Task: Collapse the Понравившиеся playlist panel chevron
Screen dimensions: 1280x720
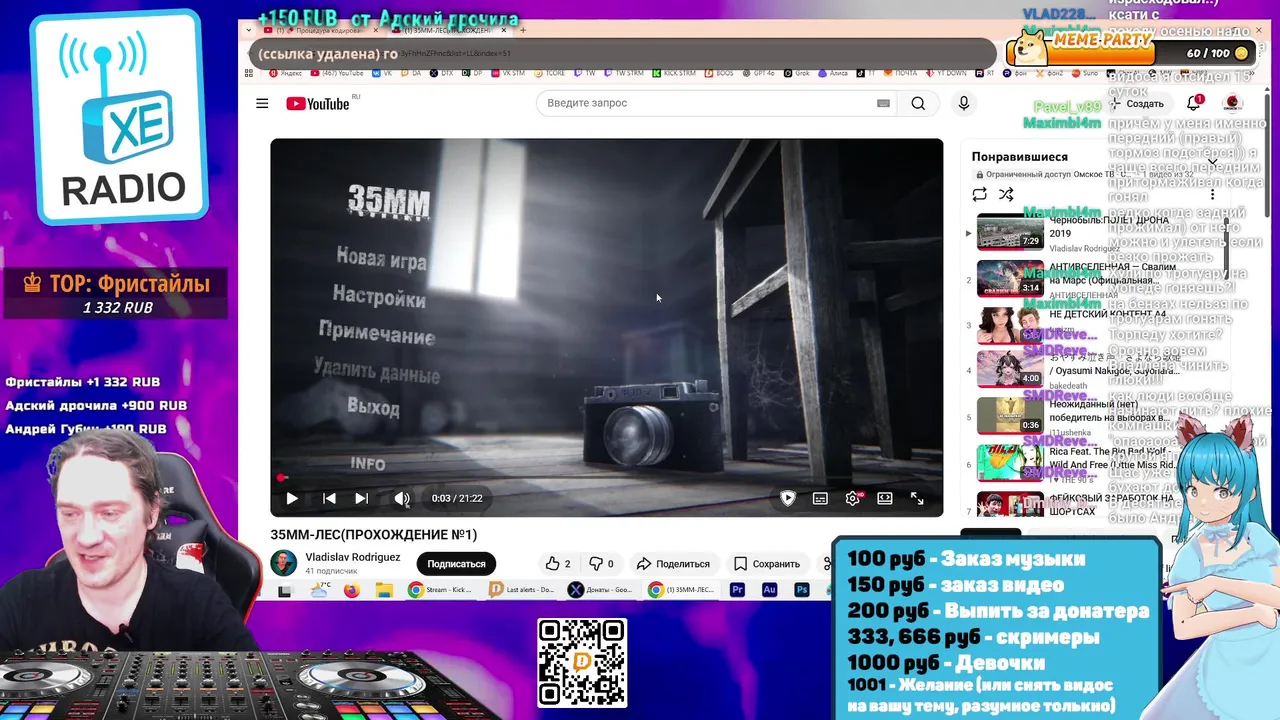Action: tap(1212, 160)
